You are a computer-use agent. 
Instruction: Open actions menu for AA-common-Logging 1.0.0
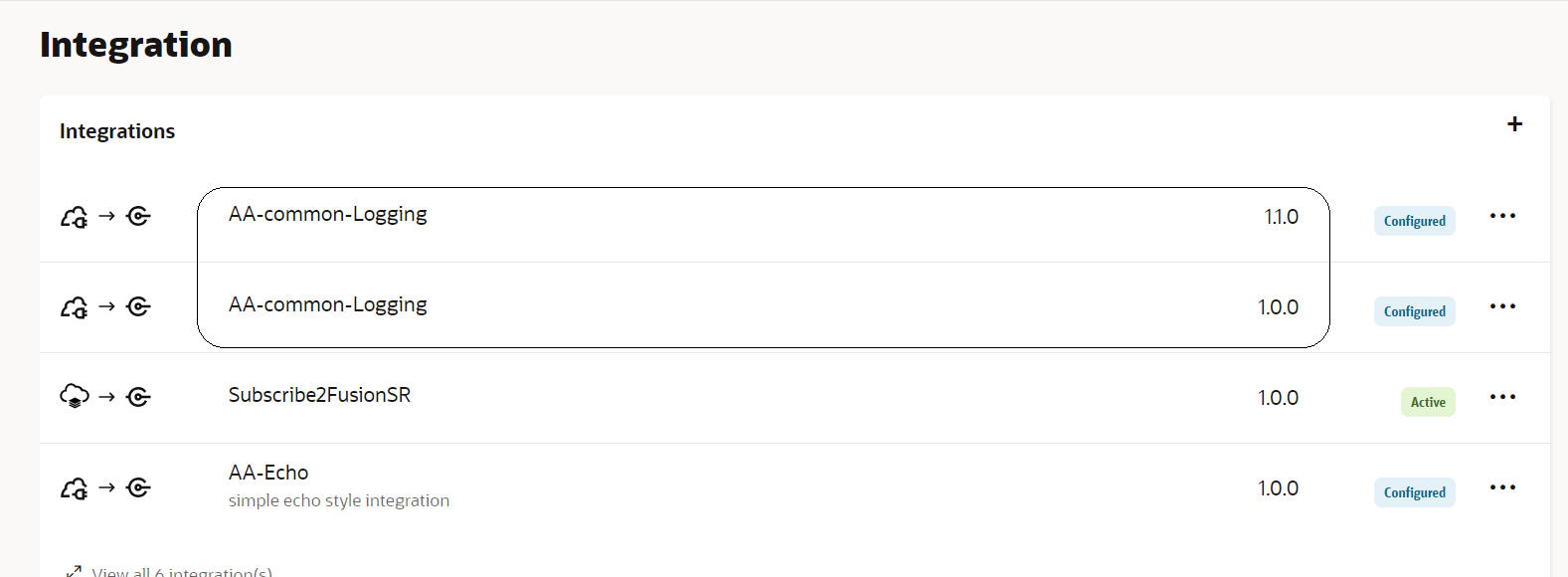[1502, 306]
